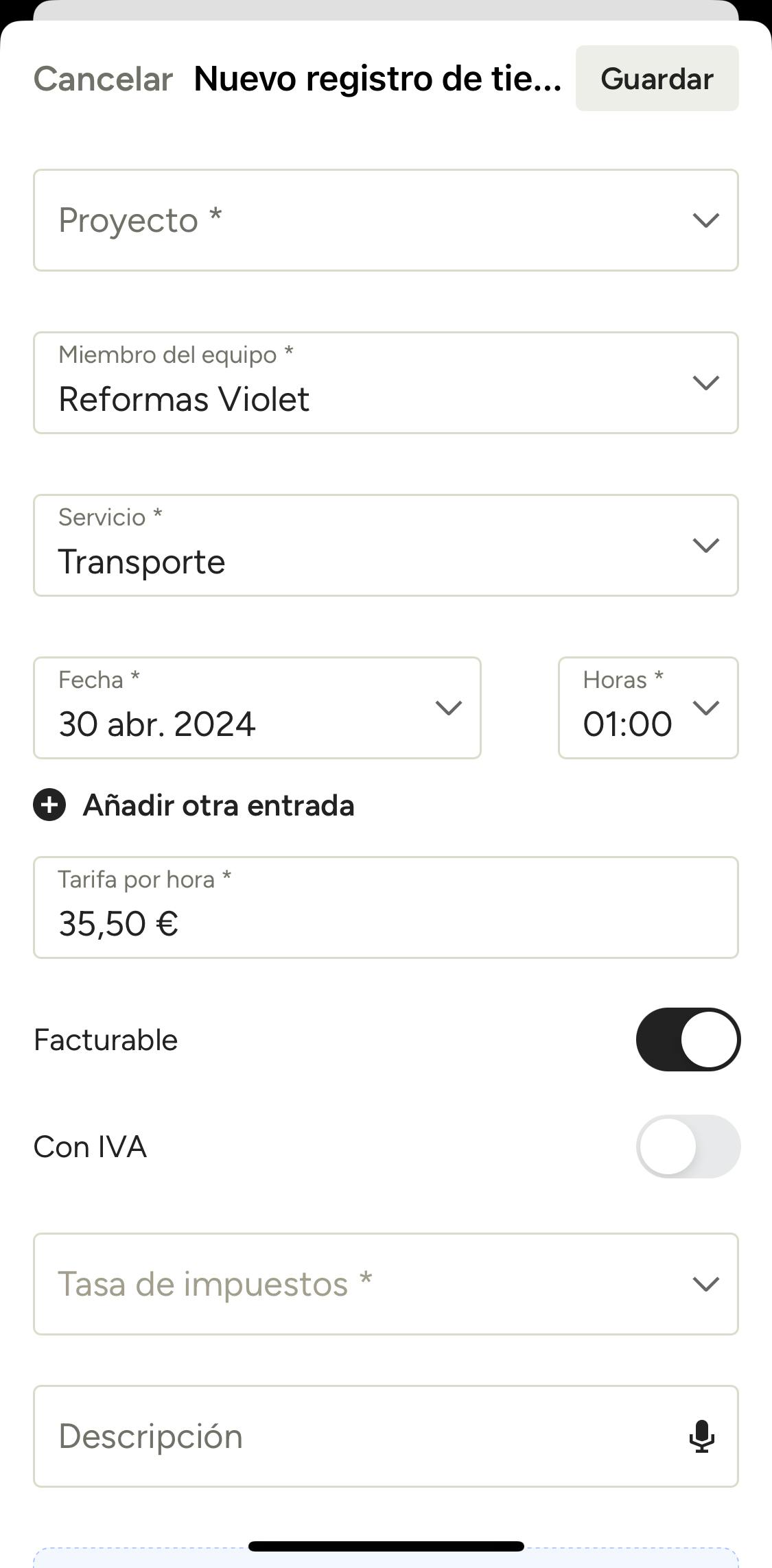Enable the Con IVA switch

688,1146
